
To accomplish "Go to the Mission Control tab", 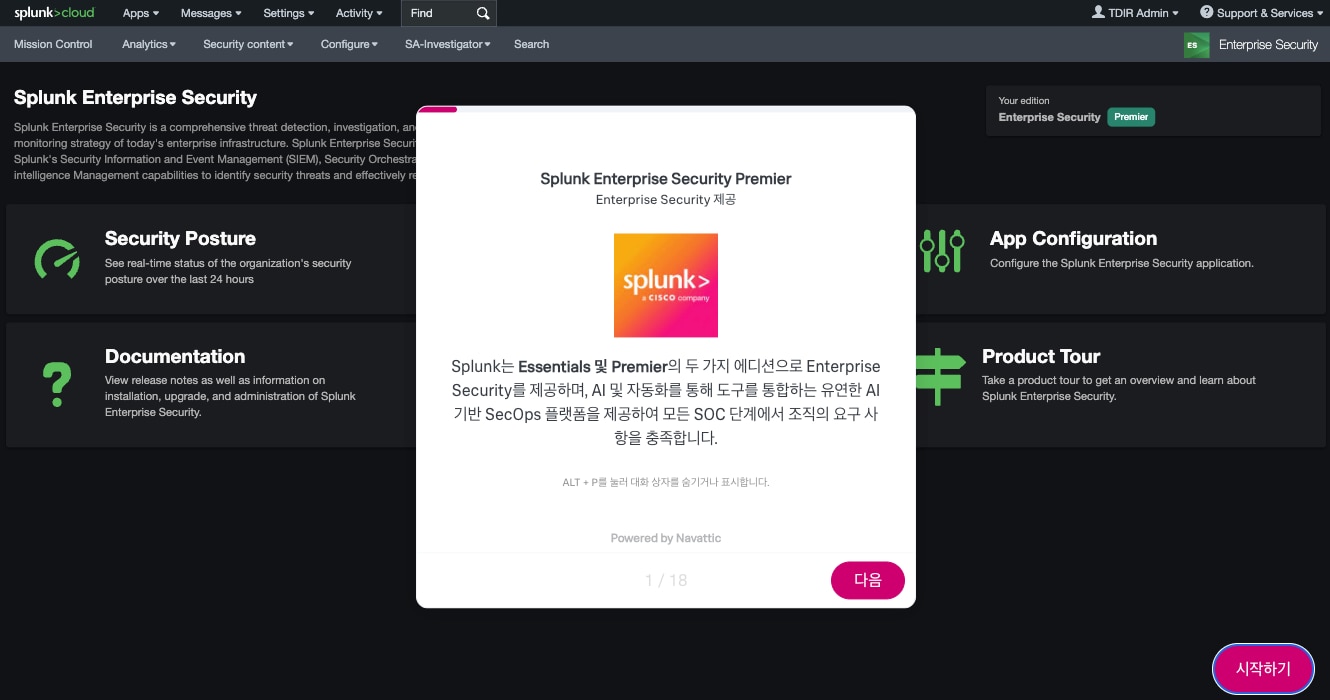I will pyautogui.click(x=53, y=44).
